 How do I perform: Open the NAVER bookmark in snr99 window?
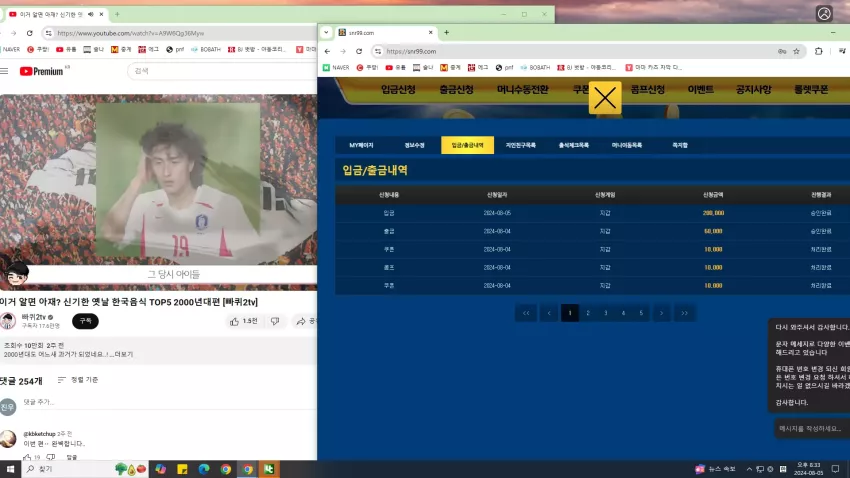[336, 68]
